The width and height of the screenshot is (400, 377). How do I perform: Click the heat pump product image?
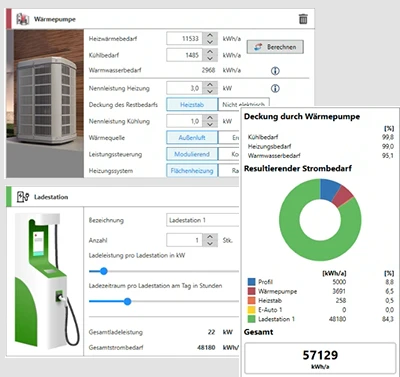pos(45,103)
